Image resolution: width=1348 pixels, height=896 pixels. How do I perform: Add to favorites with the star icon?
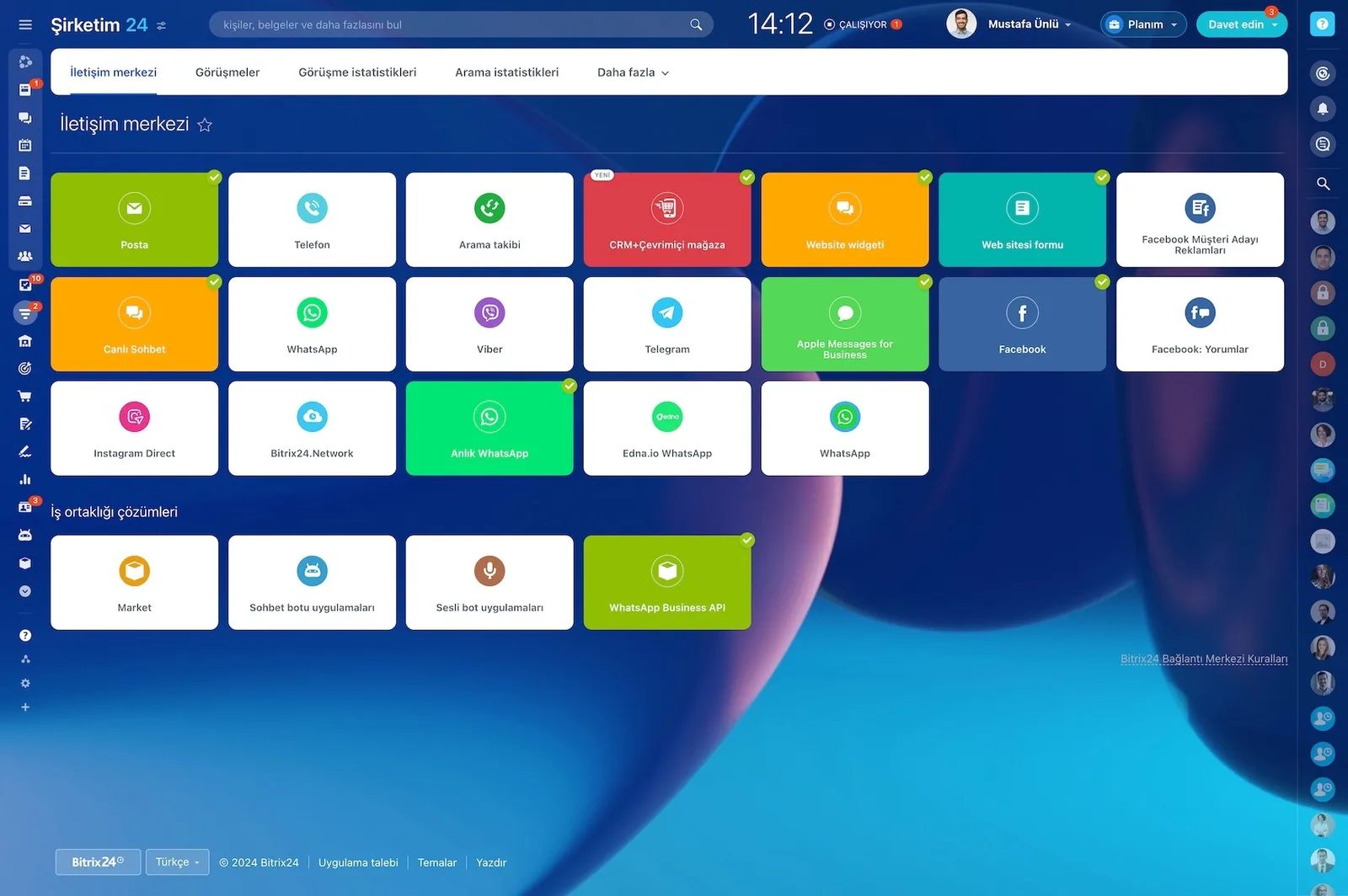tap(205, 125)
